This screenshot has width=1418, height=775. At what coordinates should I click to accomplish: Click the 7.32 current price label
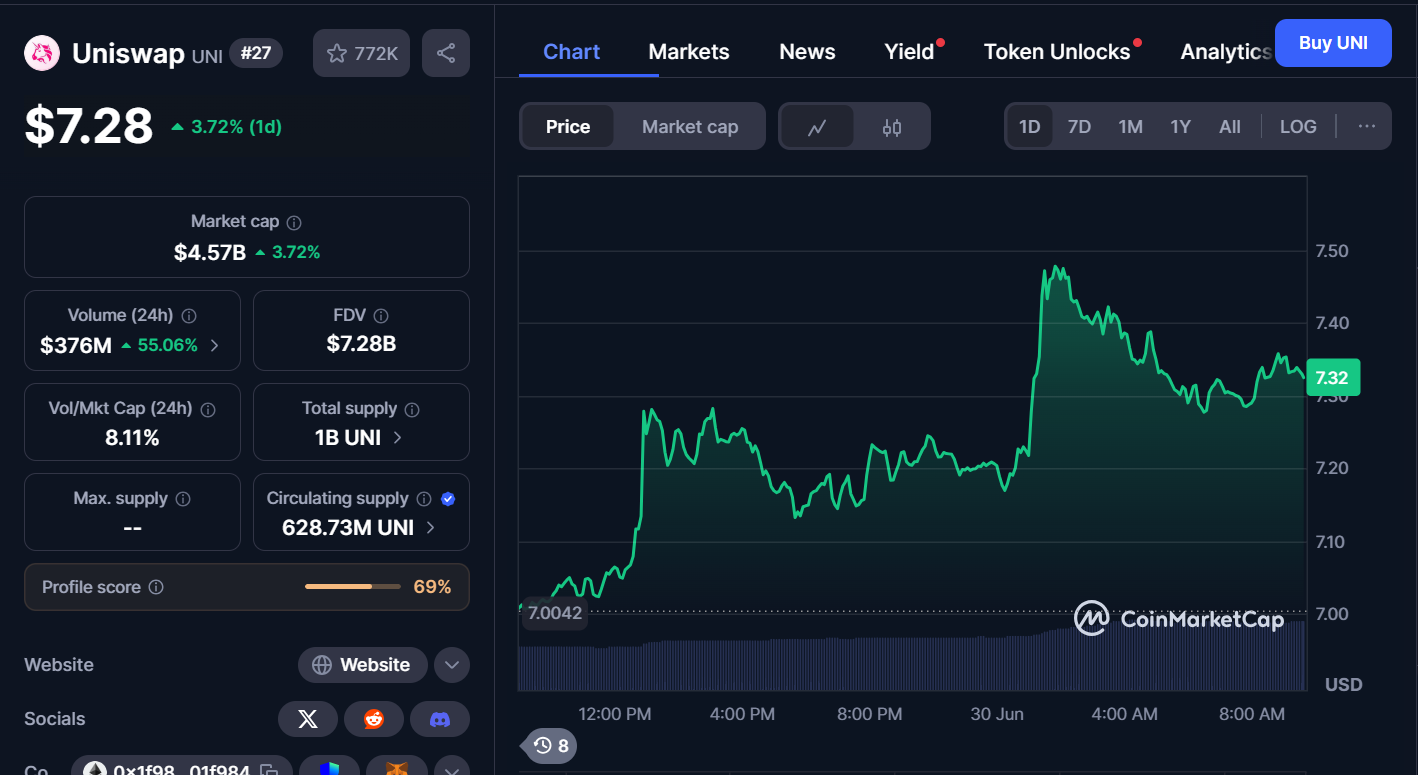coord(1332,377)
